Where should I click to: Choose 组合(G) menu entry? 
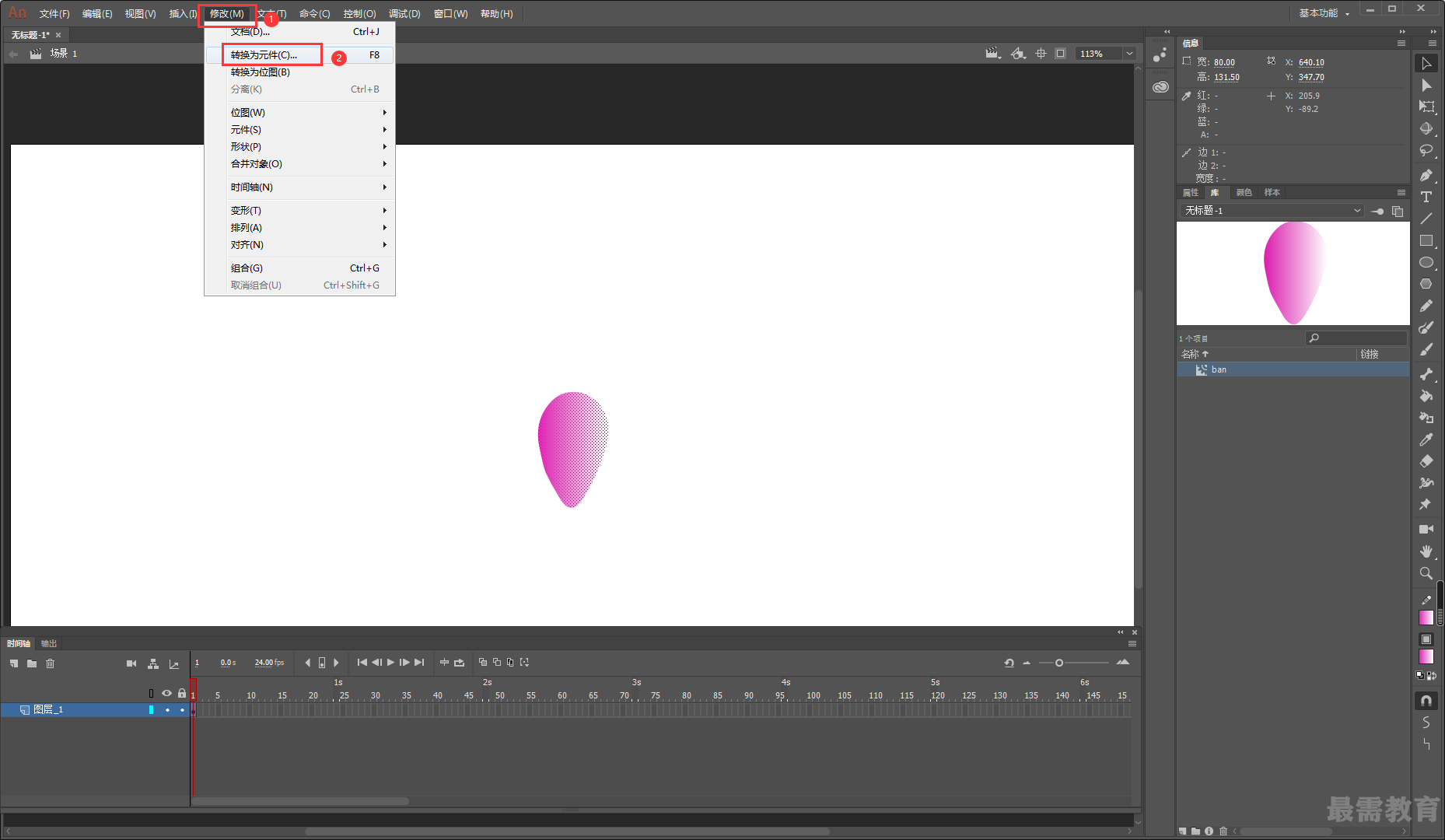tap(299, 268)
